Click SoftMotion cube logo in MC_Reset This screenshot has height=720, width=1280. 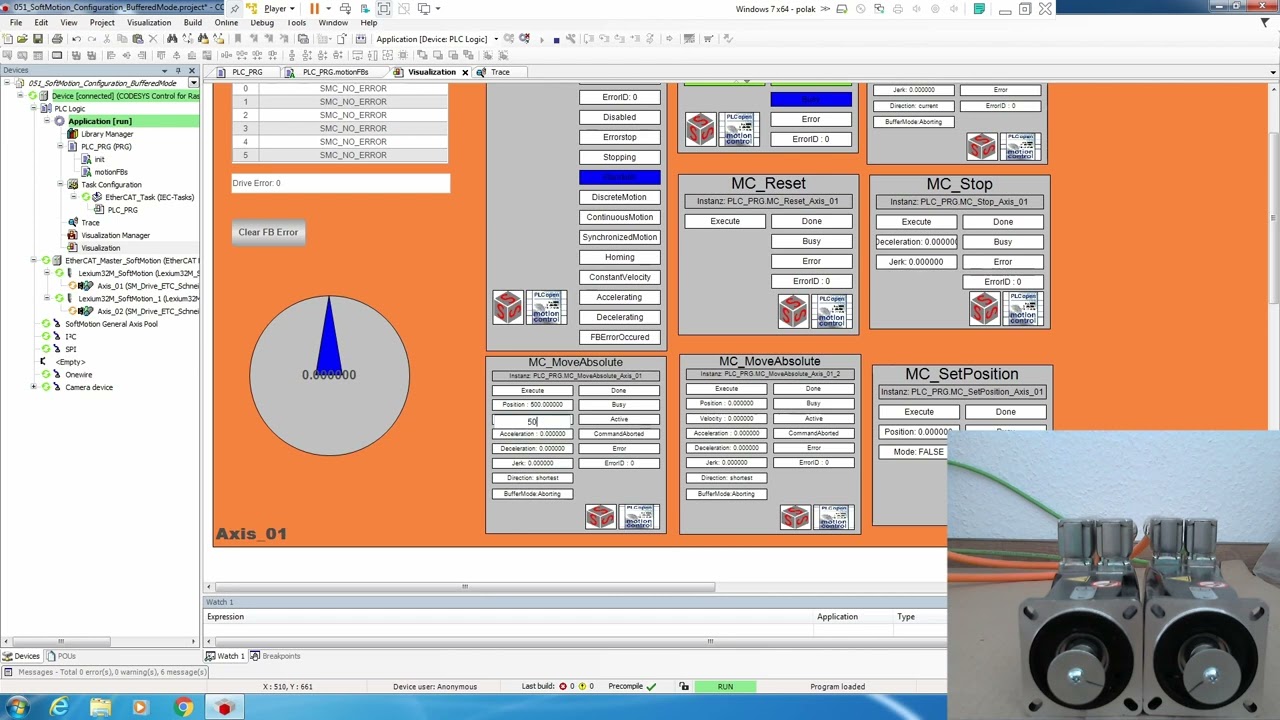point(793,310)
